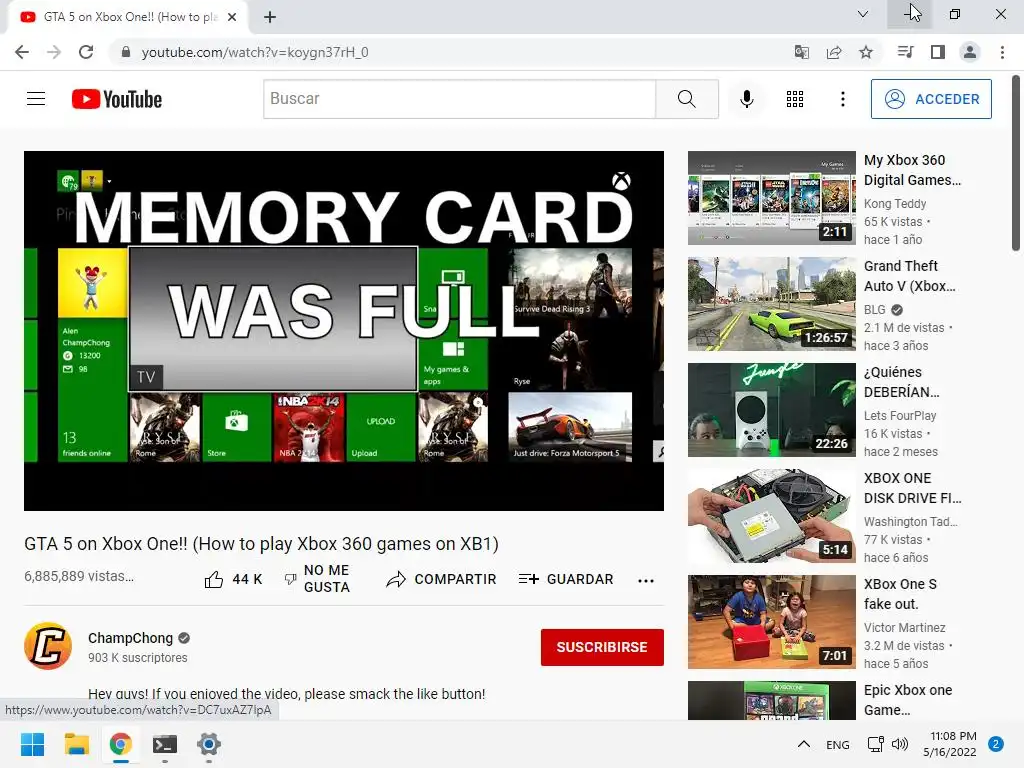
Task: Open the media controls toolbar icon
Action: [x=905, y=52]
